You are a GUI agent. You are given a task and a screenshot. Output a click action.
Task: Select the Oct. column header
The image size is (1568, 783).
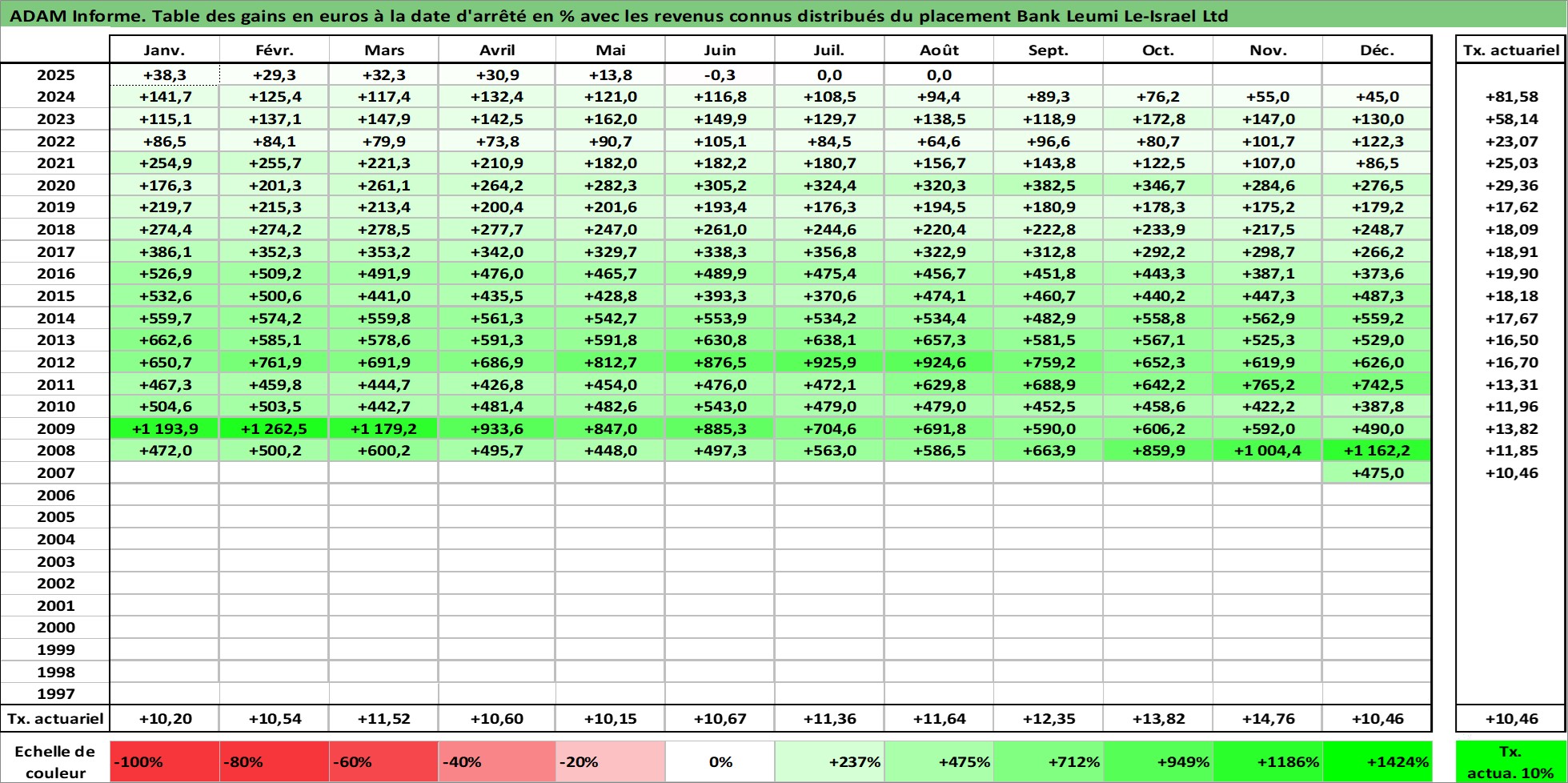tap(1158, 50)
